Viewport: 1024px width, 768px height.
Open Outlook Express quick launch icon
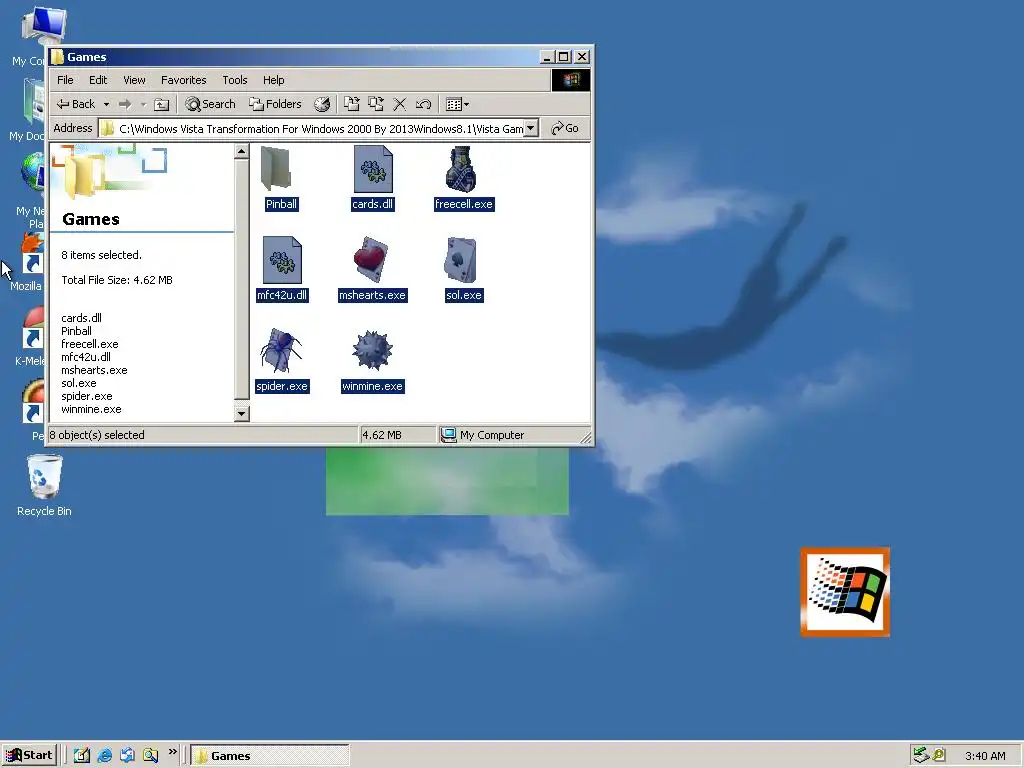coord(127,756)
